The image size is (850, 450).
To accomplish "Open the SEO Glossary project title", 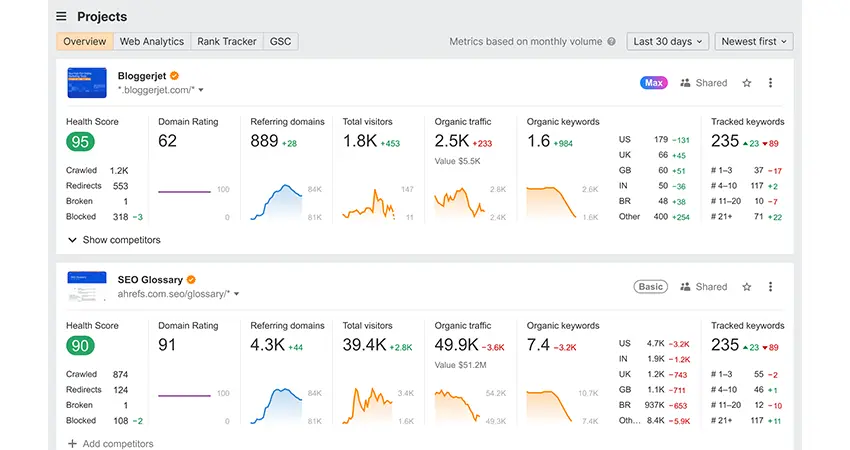I will [150, 280].
